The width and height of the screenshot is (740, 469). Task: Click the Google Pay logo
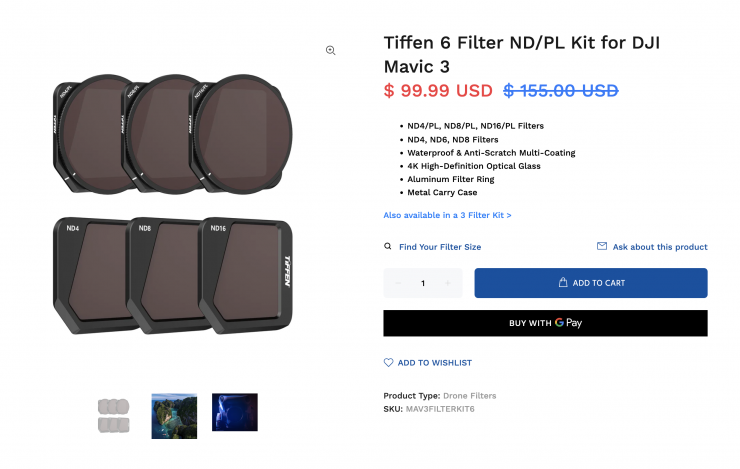569,323
